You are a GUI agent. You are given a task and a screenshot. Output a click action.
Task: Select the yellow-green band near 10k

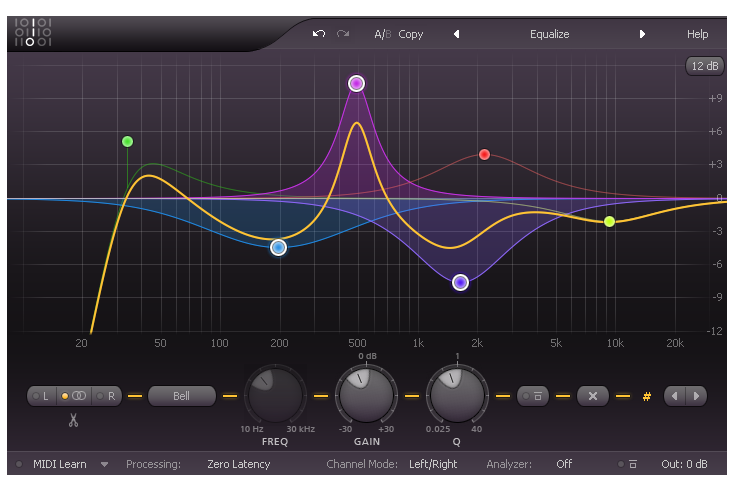pyautogui.click(x=609, y=221)
